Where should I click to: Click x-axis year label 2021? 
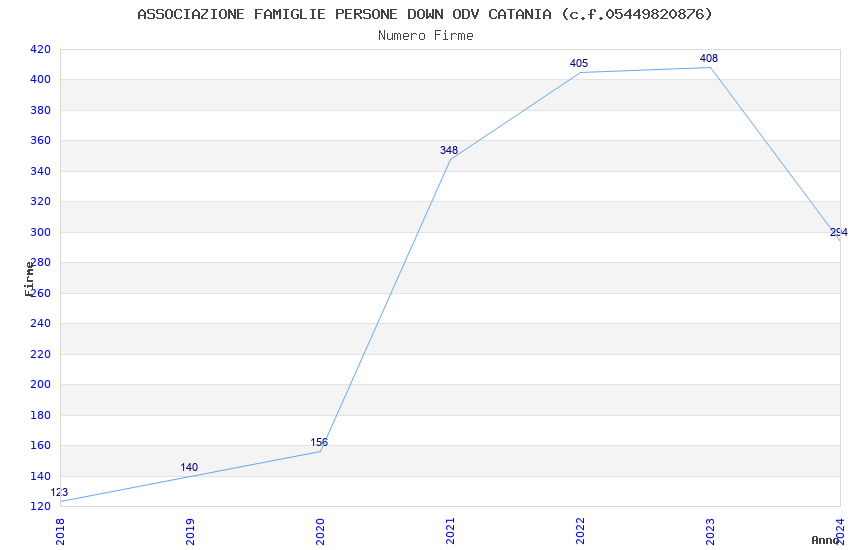(x=450, y=532)
